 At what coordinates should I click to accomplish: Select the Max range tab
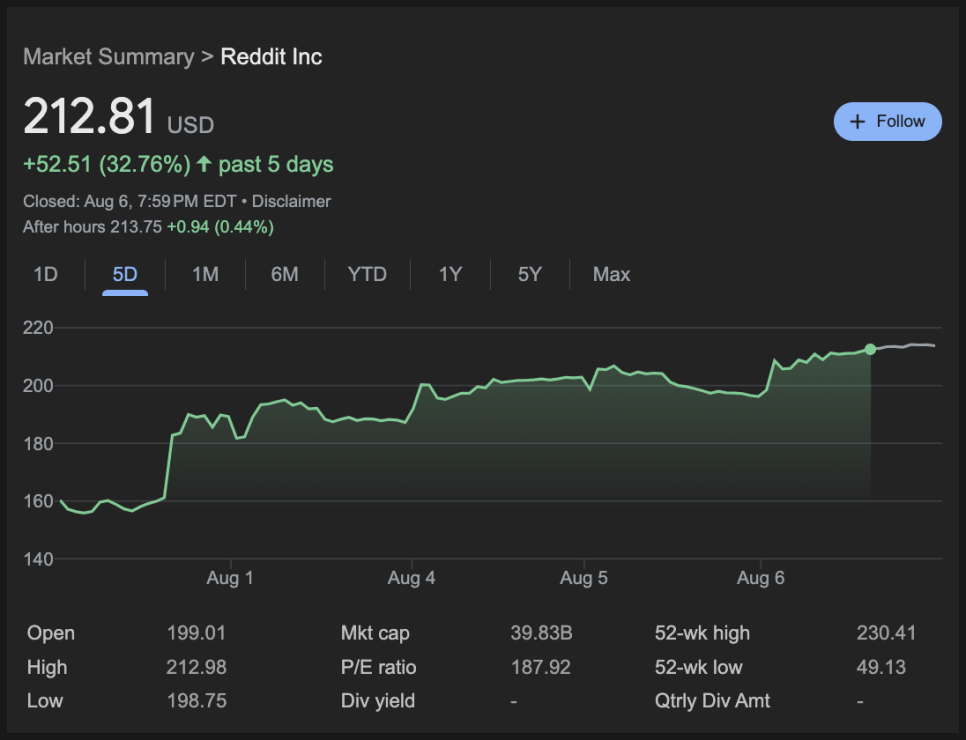611,274
